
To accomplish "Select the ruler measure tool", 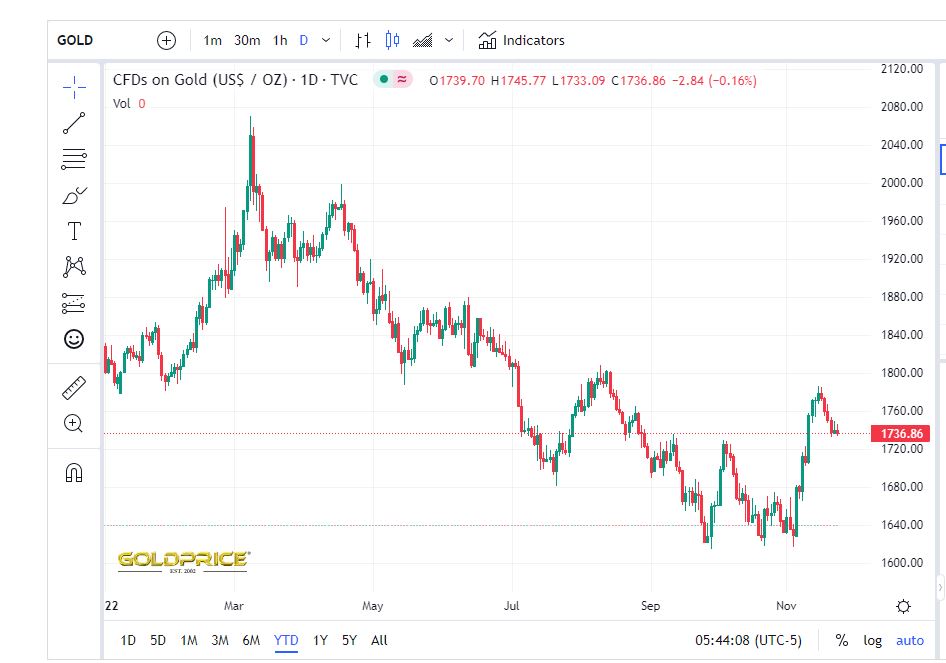I will pos(74,388).
